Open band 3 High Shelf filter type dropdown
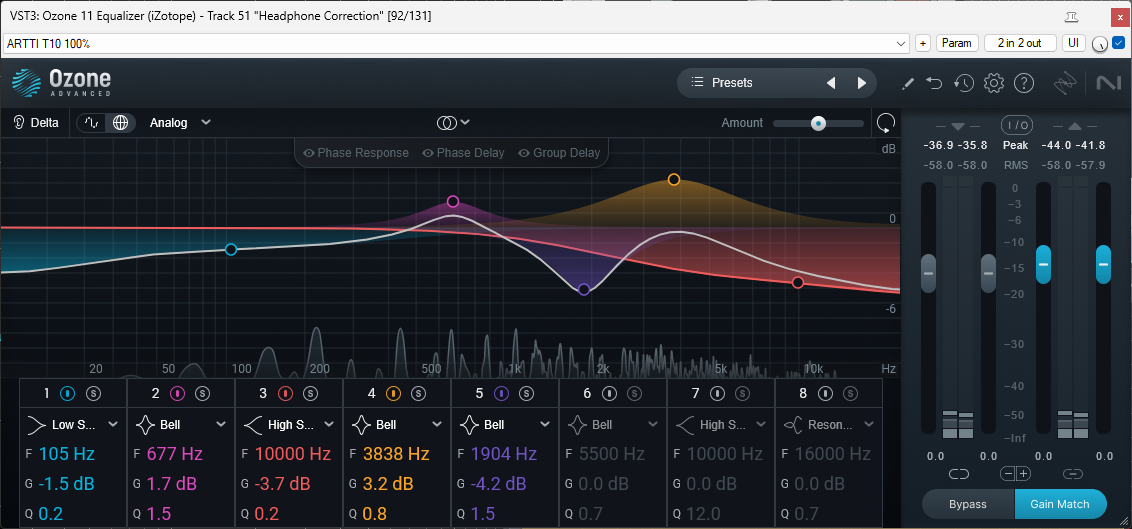 coord(289,424)
